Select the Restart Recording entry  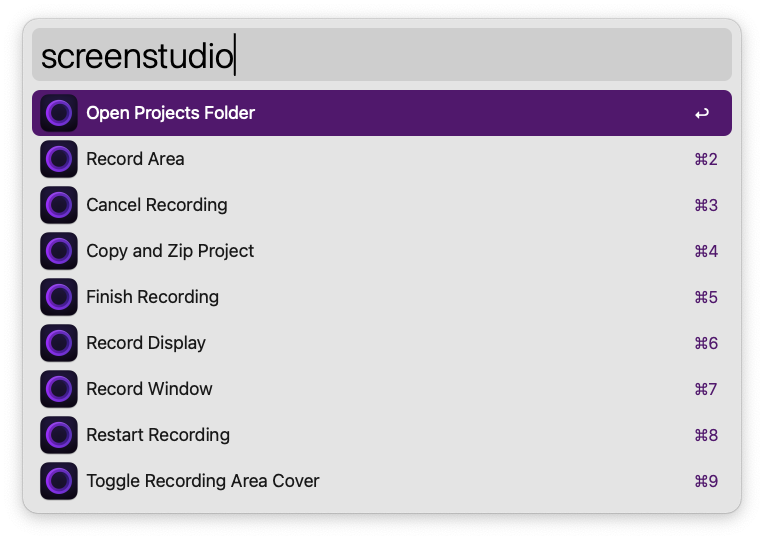158,435
